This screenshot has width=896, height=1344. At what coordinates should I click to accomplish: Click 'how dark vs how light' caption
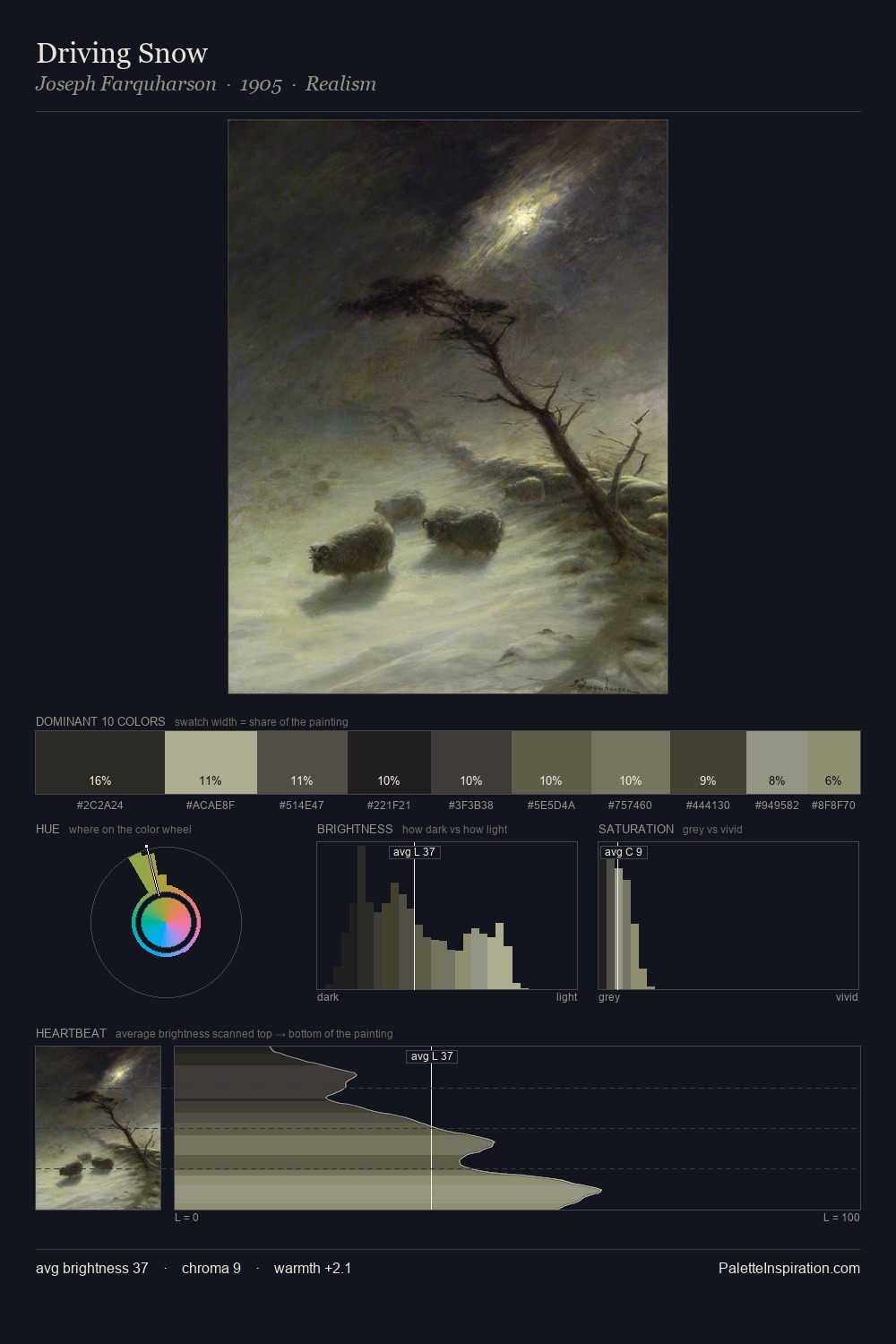(455, 830)
